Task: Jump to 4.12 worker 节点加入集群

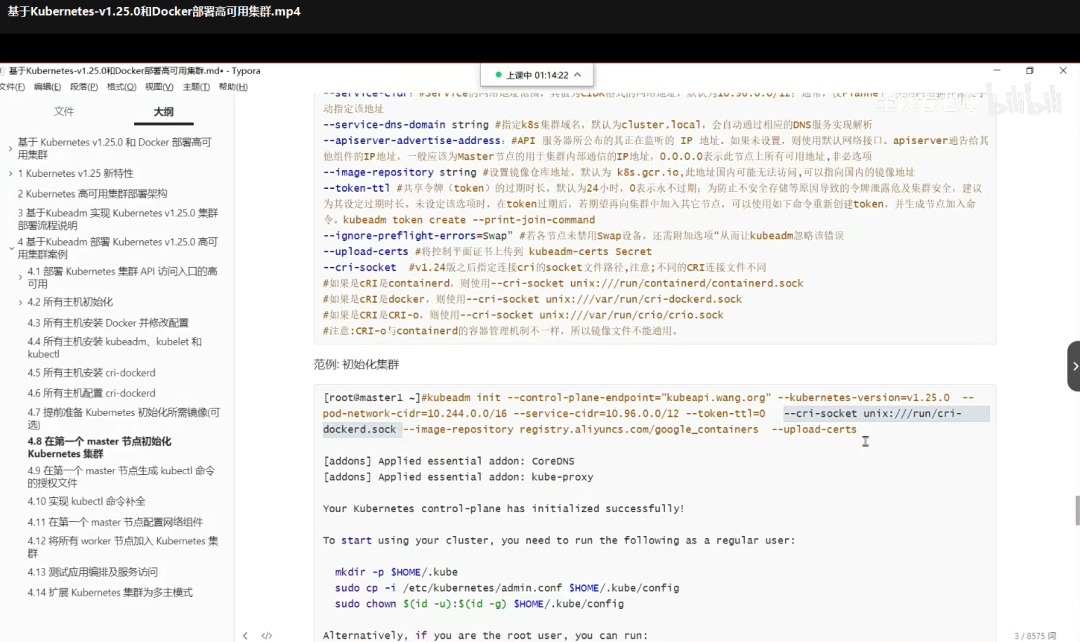Action: click(123, 547)
